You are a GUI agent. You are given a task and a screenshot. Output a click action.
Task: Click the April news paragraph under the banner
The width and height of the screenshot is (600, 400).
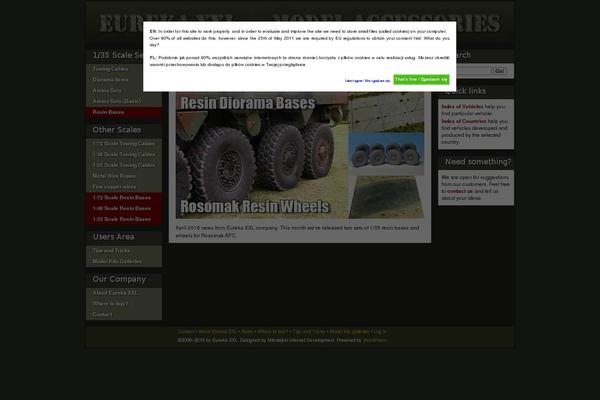(x=297, y=232)
